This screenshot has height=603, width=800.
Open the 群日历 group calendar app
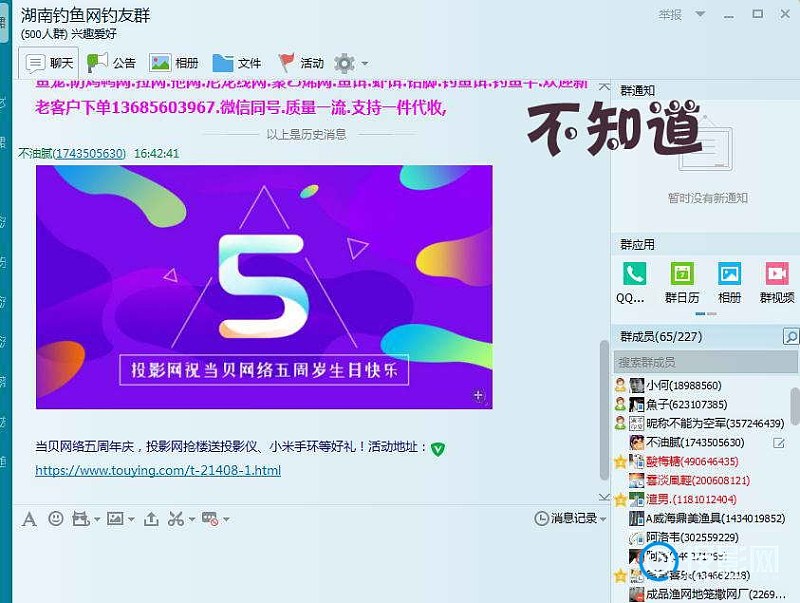(682, 282)
